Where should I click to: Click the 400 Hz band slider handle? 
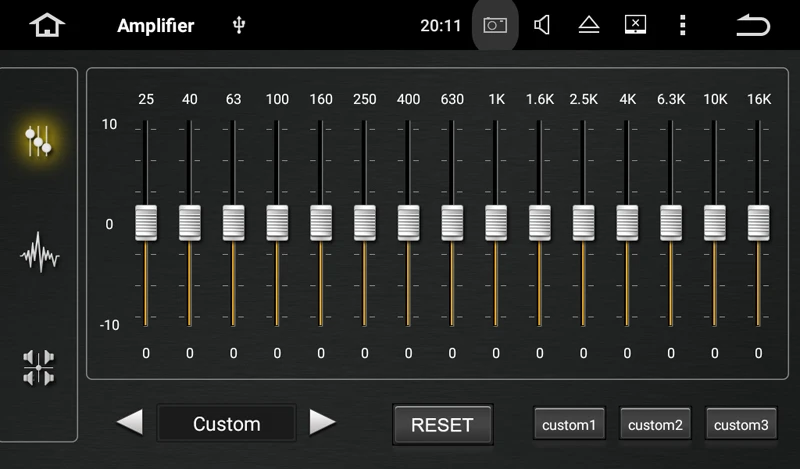tap(409, 223)
